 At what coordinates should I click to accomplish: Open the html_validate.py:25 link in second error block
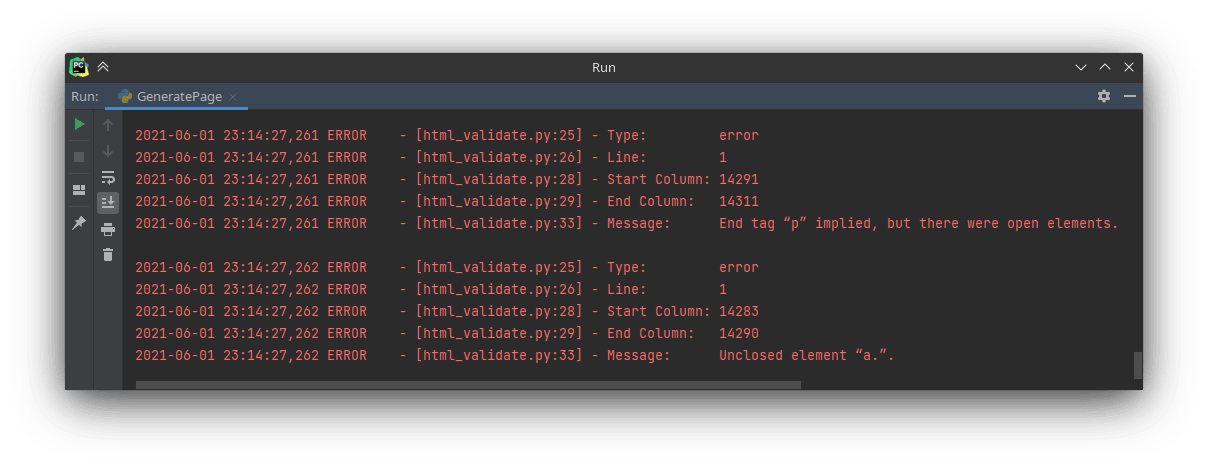[x=499, y=267]
